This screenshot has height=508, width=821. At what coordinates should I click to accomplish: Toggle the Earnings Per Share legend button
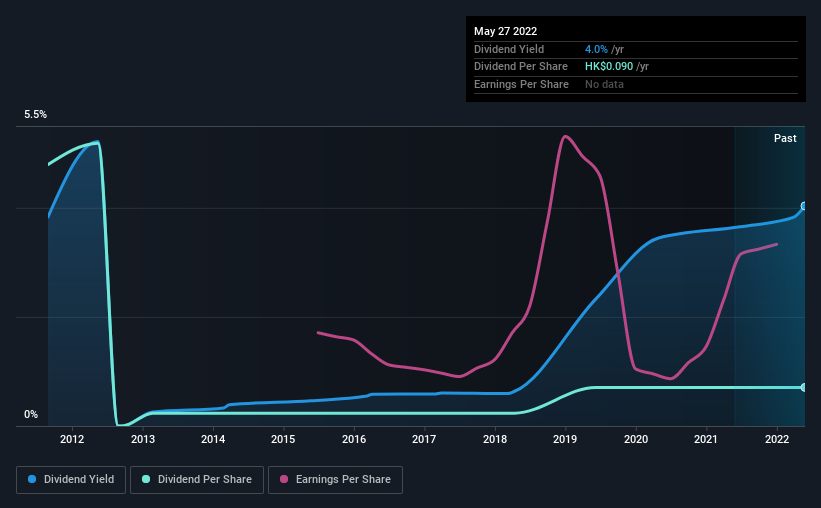[x=335, y=480]
